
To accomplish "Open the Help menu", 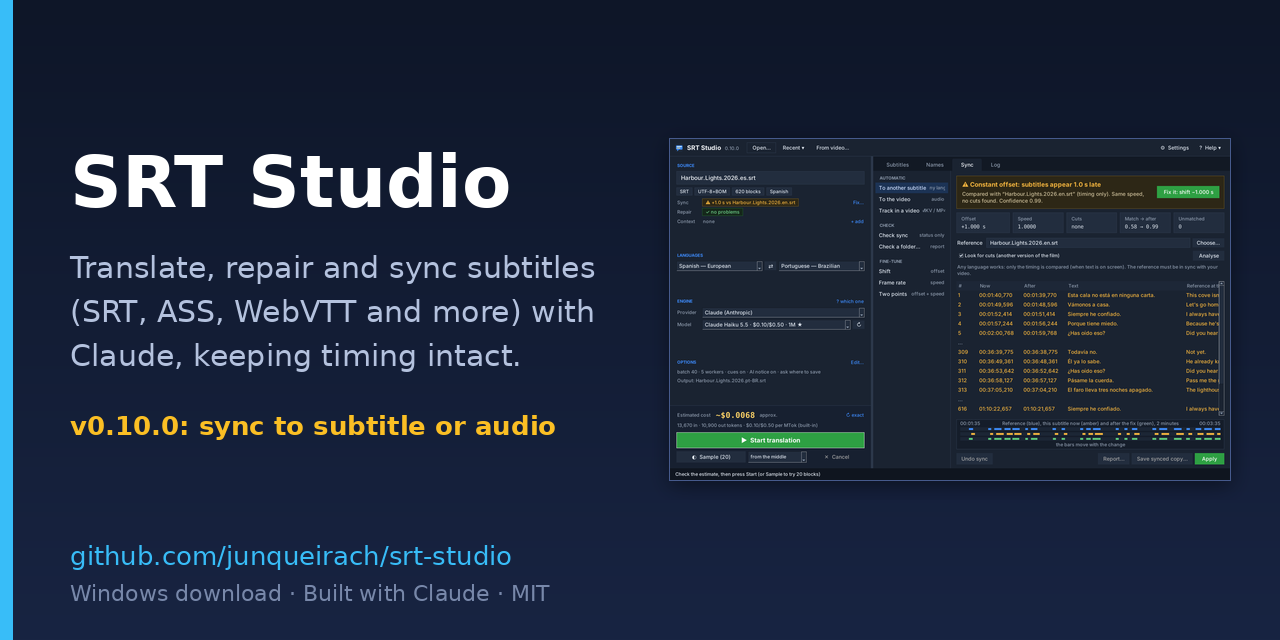I will [1209, 147].
